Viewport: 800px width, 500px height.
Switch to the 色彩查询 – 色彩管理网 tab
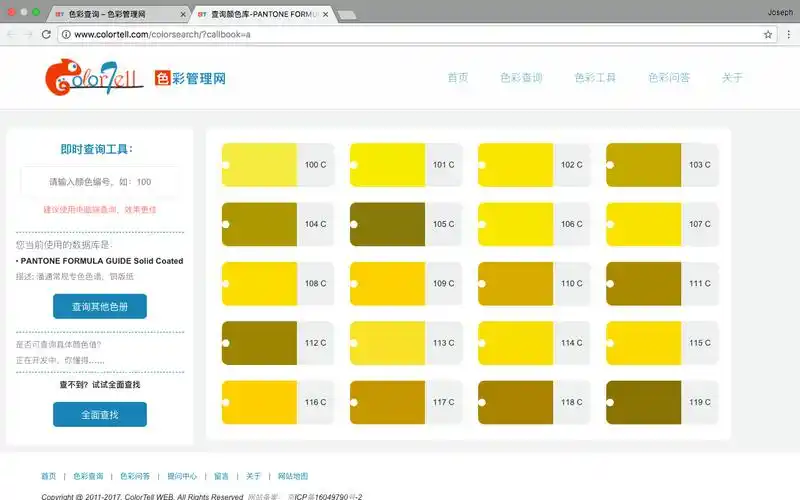click(x=110, y=15)
